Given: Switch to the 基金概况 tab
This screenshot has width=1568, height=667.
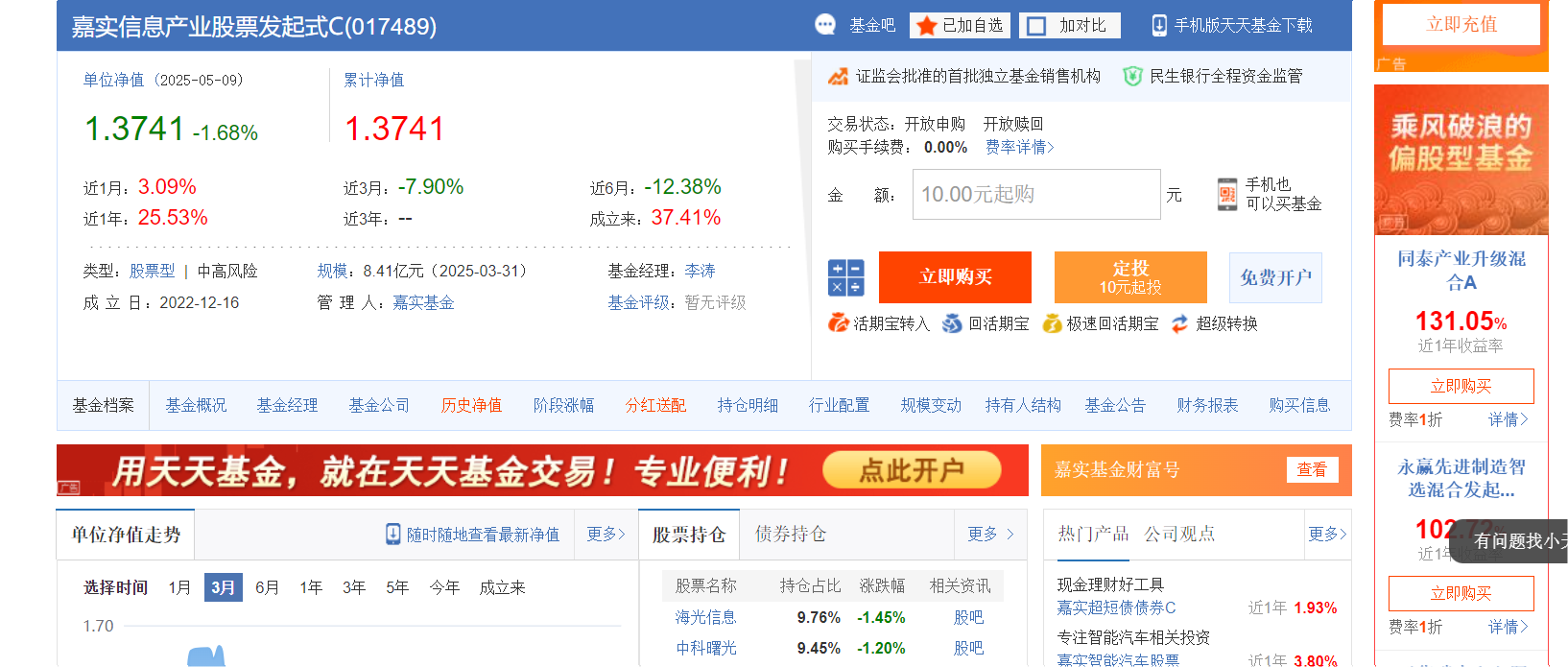Looking at the screenshot, I should click(x=196, y=405).
